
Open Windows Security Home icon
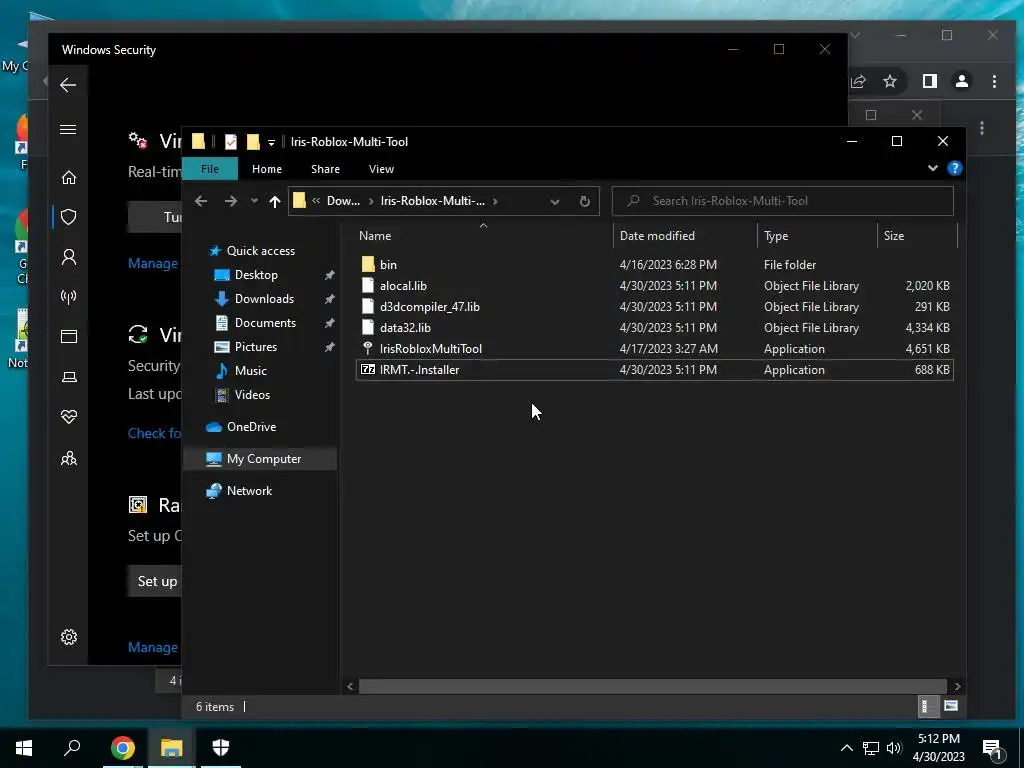click(x=69, y=178)
